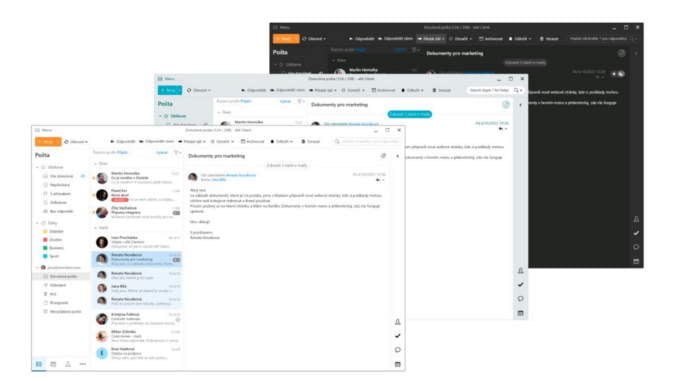Open the bell icon in dark window sidebar

(x=636, y=219)
